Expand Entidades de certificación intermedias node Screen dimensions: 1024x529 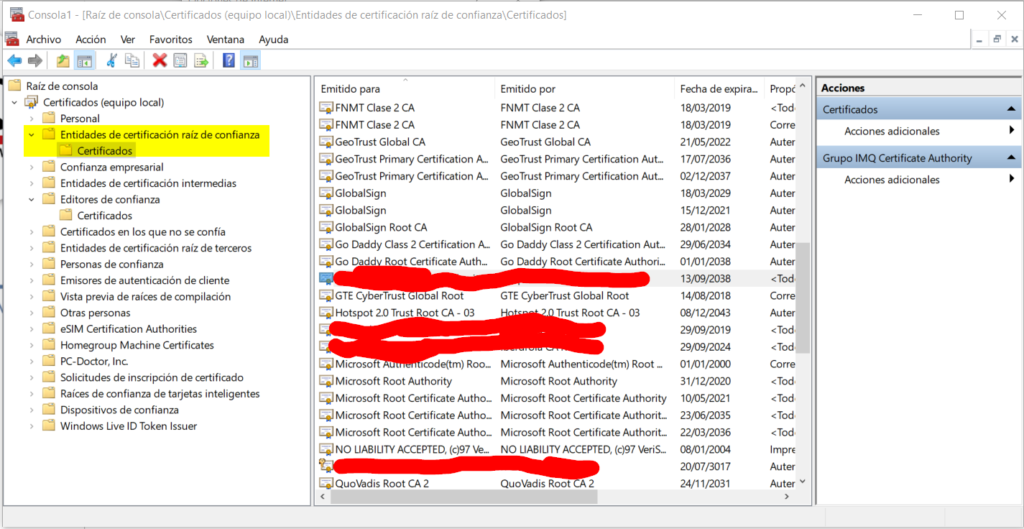click(x=31, y=184)
